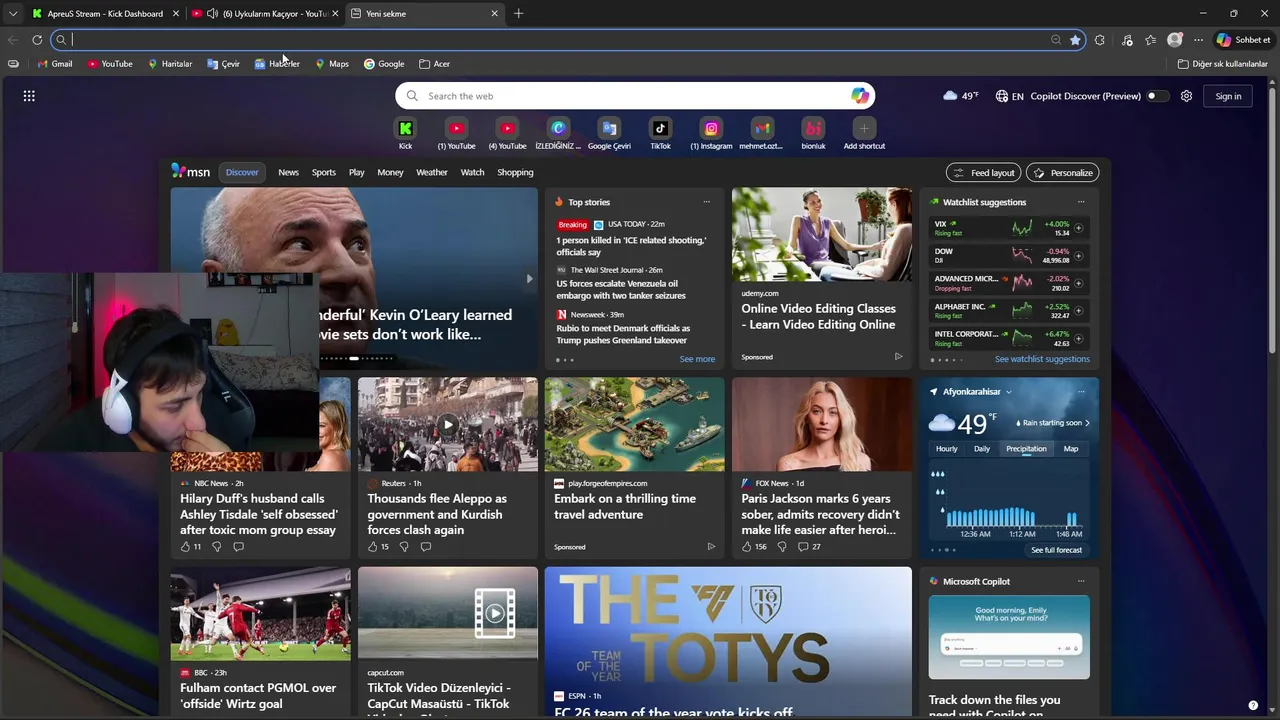Image resolution: width=1280 pixels, height=720 pixels.
Task: Open the Kick shortcut tile
Action: pyautogui.click(x=405, y=133)
